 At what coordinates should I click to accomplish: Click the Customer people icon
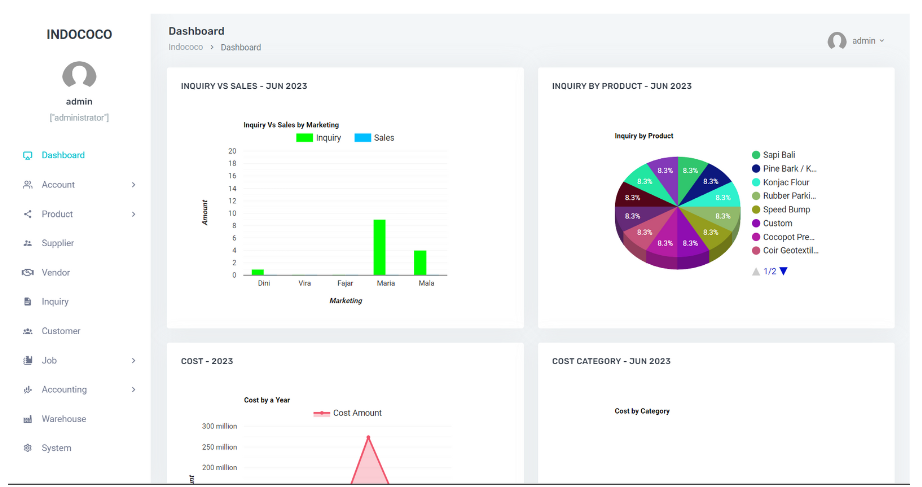pos(28,331)
